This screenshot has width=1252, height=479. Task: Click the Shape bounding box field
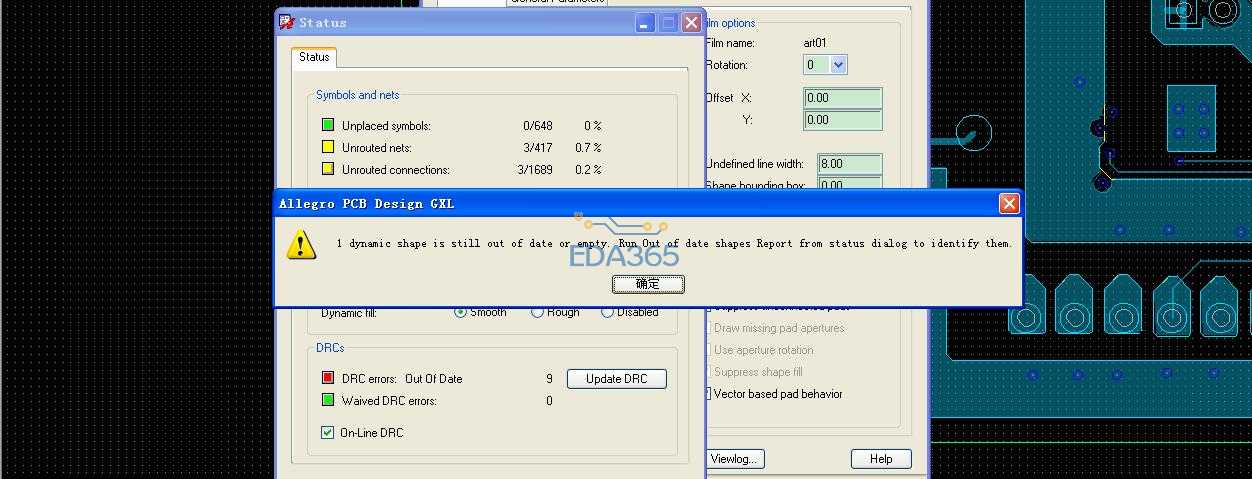coord(850,185)
